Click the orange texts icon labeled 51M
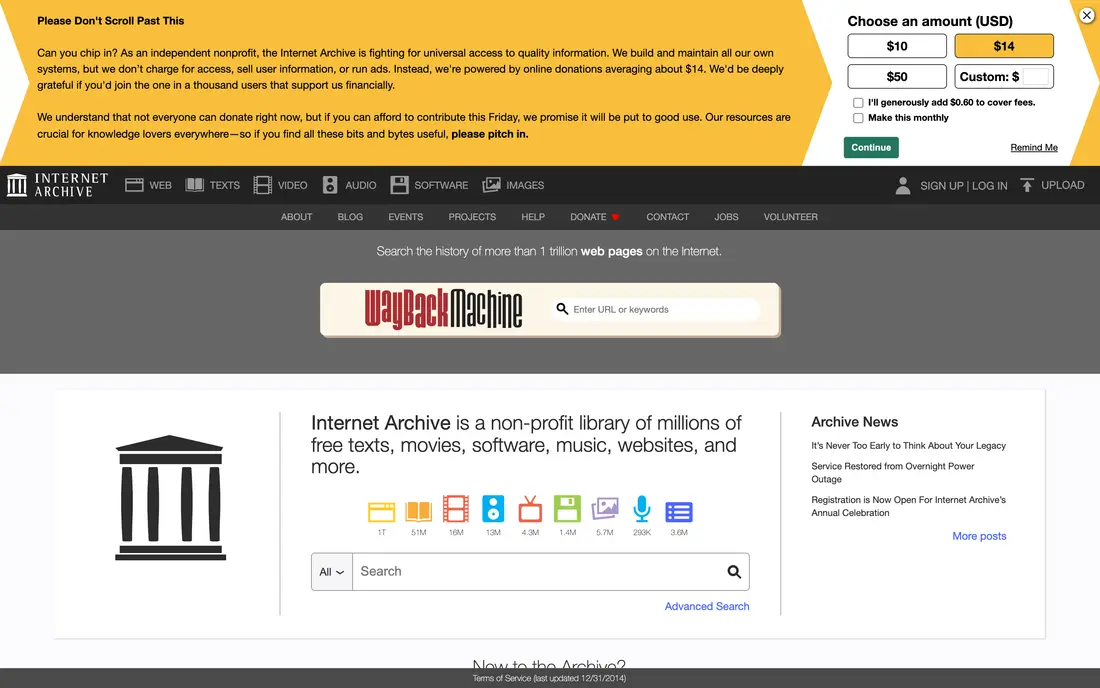 coord(419,511)
